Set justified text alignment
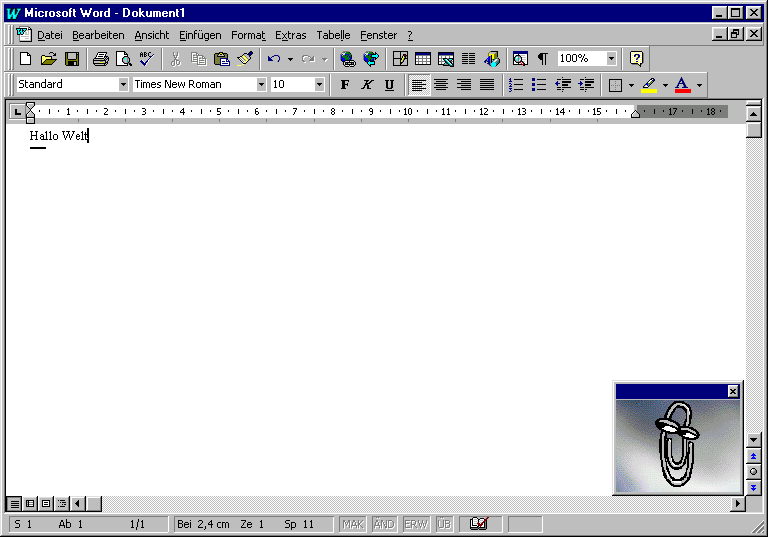Viewport: 768px width, 537px height. 487,84
